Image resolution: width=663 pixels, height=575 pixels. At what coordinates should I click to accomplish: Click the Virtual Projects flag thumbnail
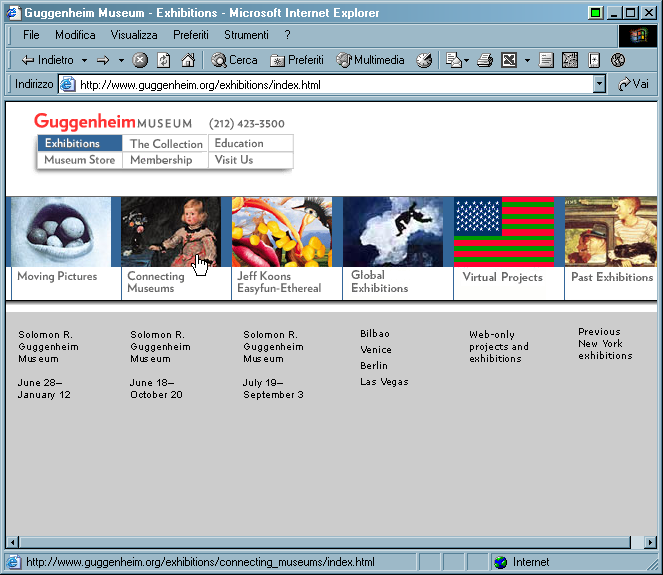point(504,232)
